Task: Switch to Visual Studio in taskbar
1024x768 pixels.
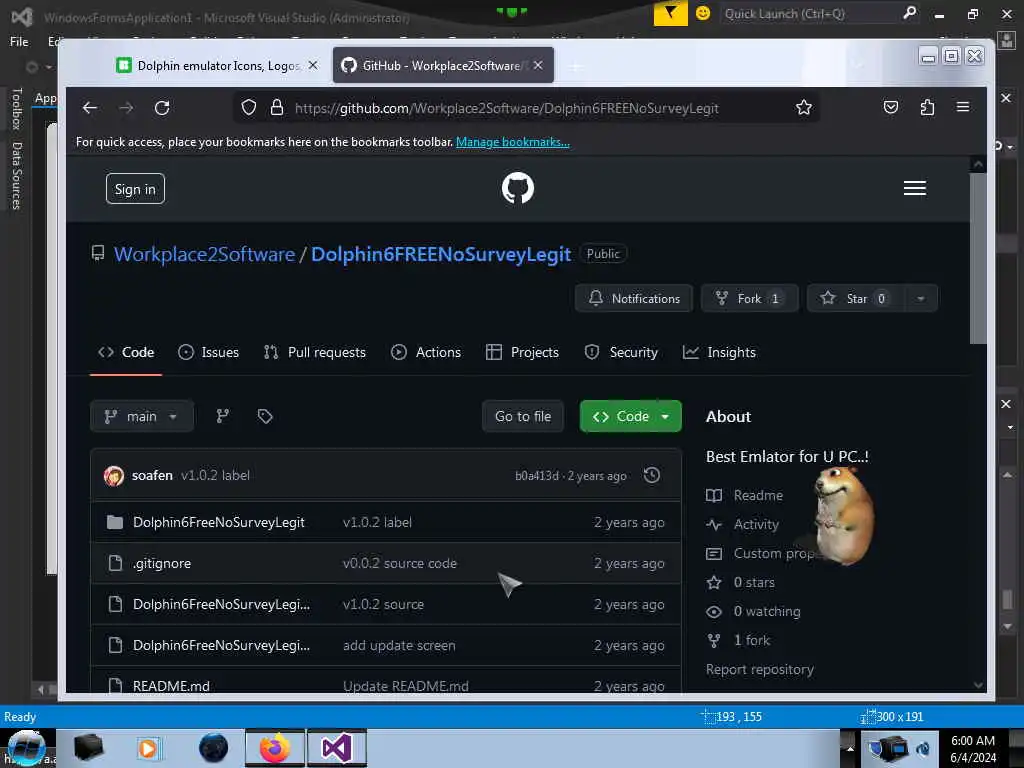Action: pos(336,748)
